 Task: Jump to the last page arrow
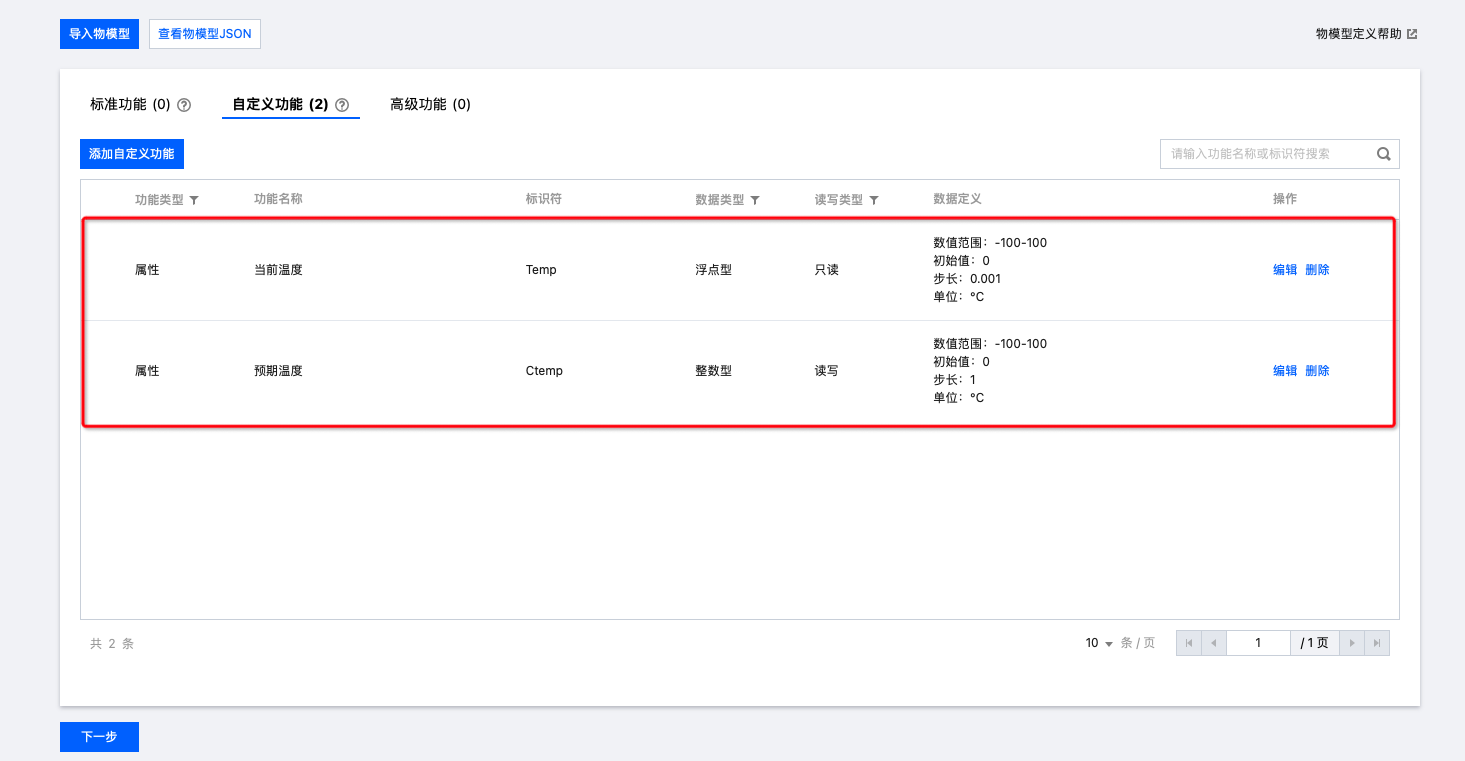tap(1377, 643)
